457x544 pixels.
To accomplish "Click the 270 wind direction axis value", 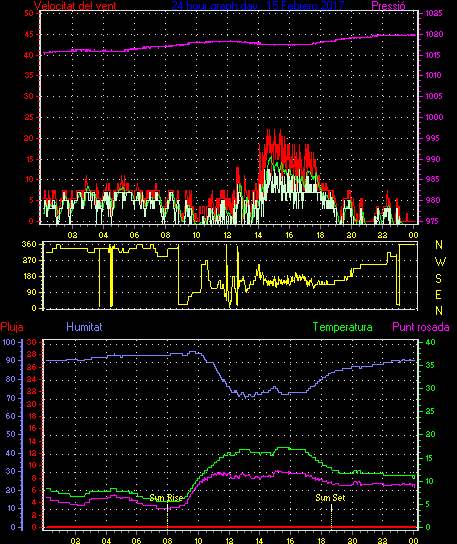I will click(29, 260).
